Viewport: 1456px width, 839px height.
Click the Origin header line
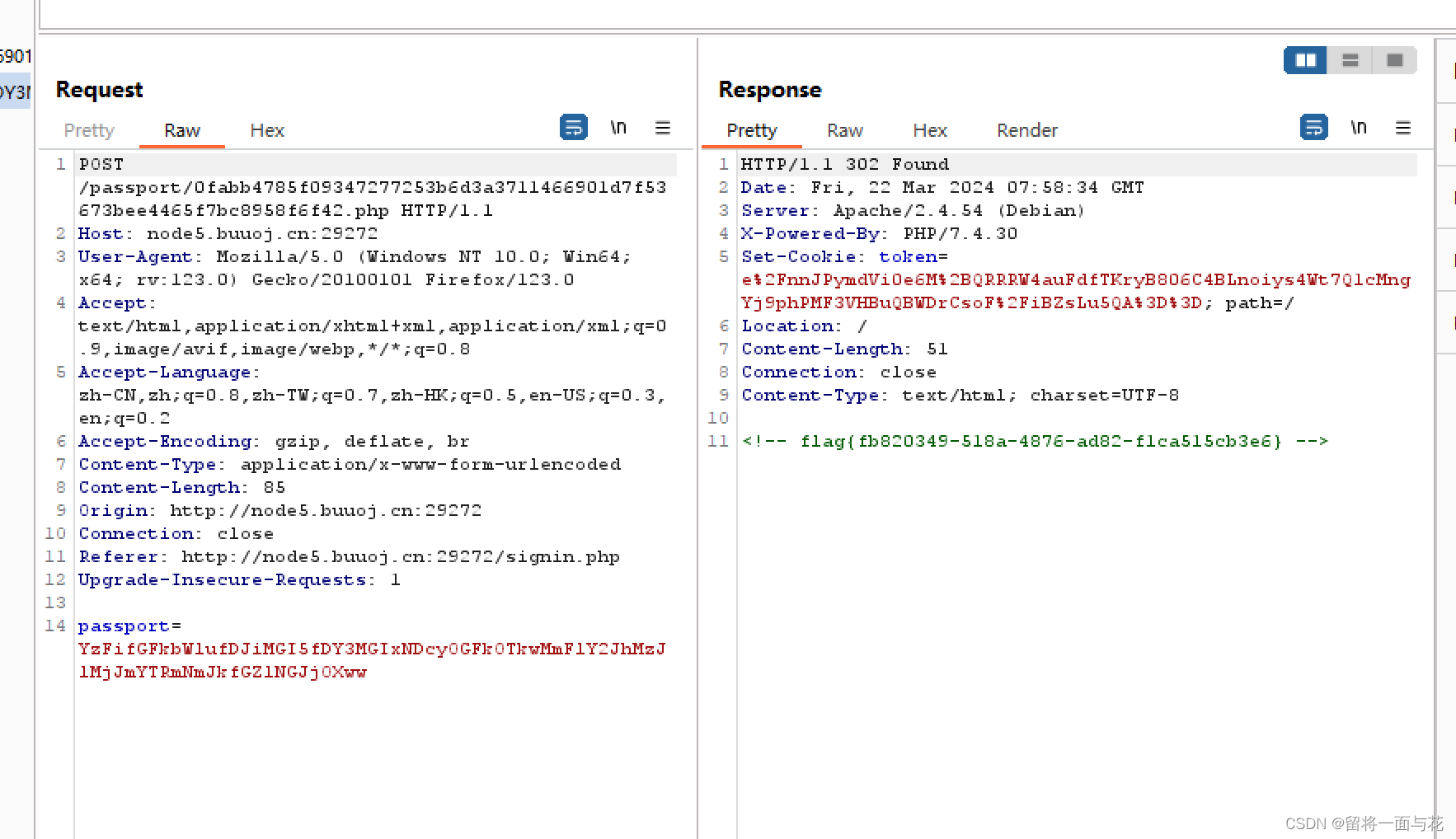tap(280, 510)
